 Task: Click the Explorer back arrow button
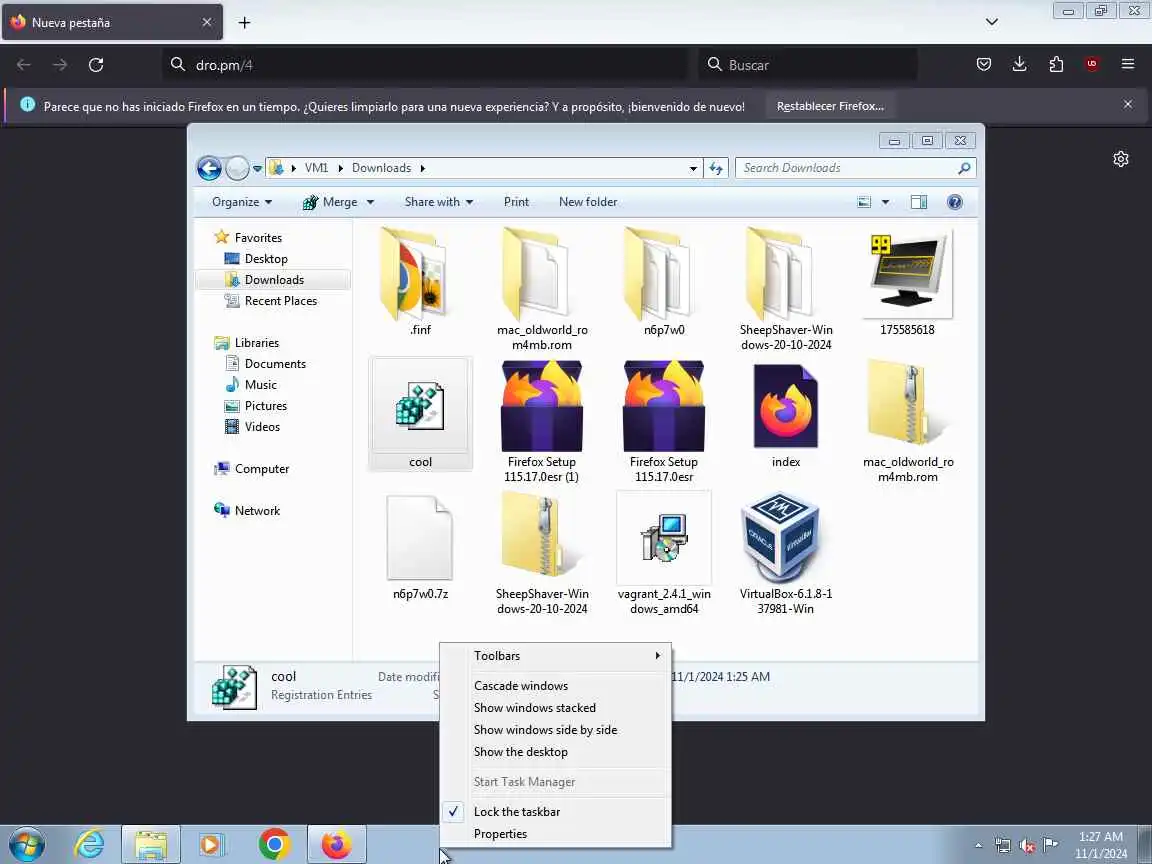209,168
